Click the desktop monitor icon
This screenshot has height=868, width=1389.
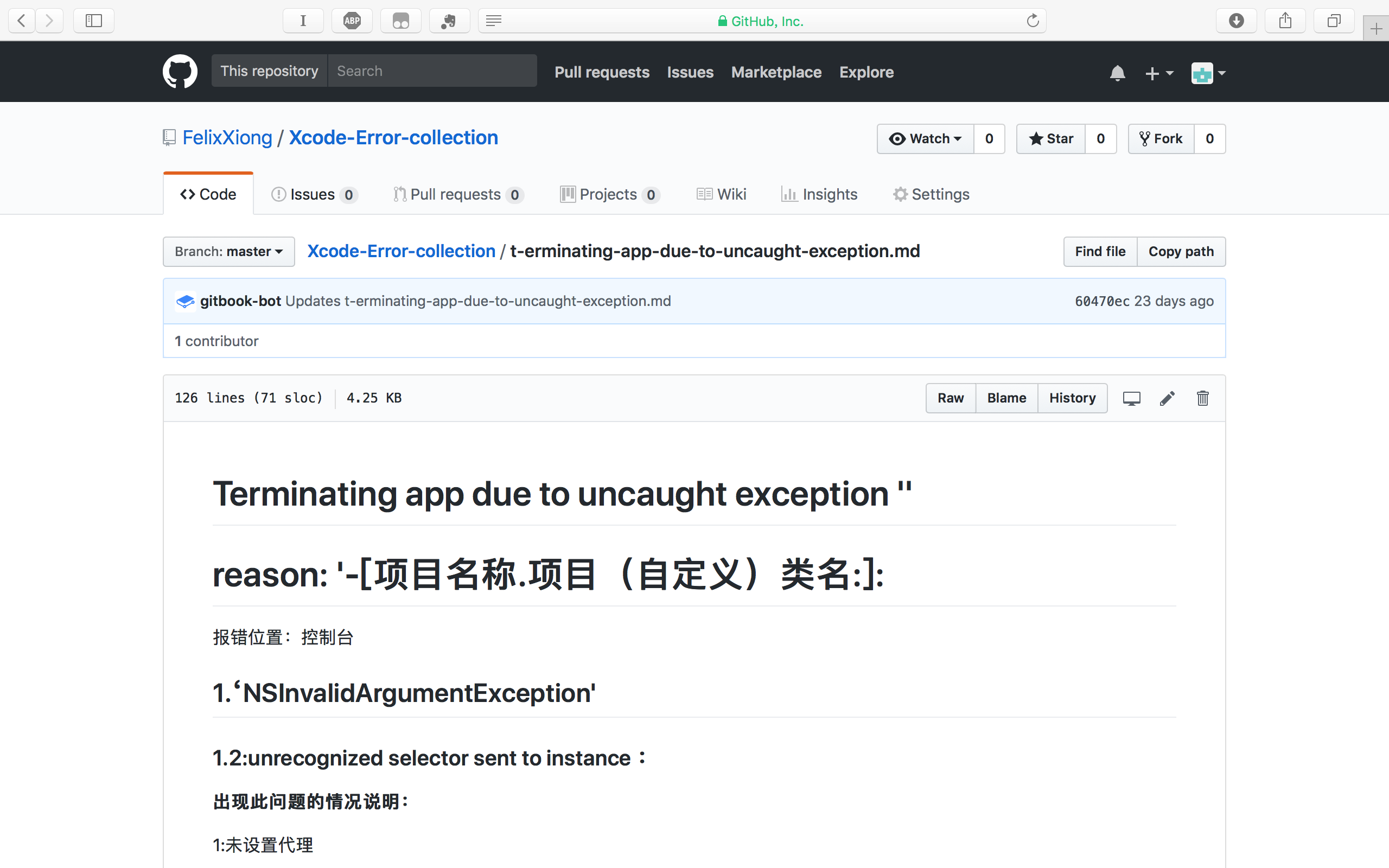(x=1131, y=398)
